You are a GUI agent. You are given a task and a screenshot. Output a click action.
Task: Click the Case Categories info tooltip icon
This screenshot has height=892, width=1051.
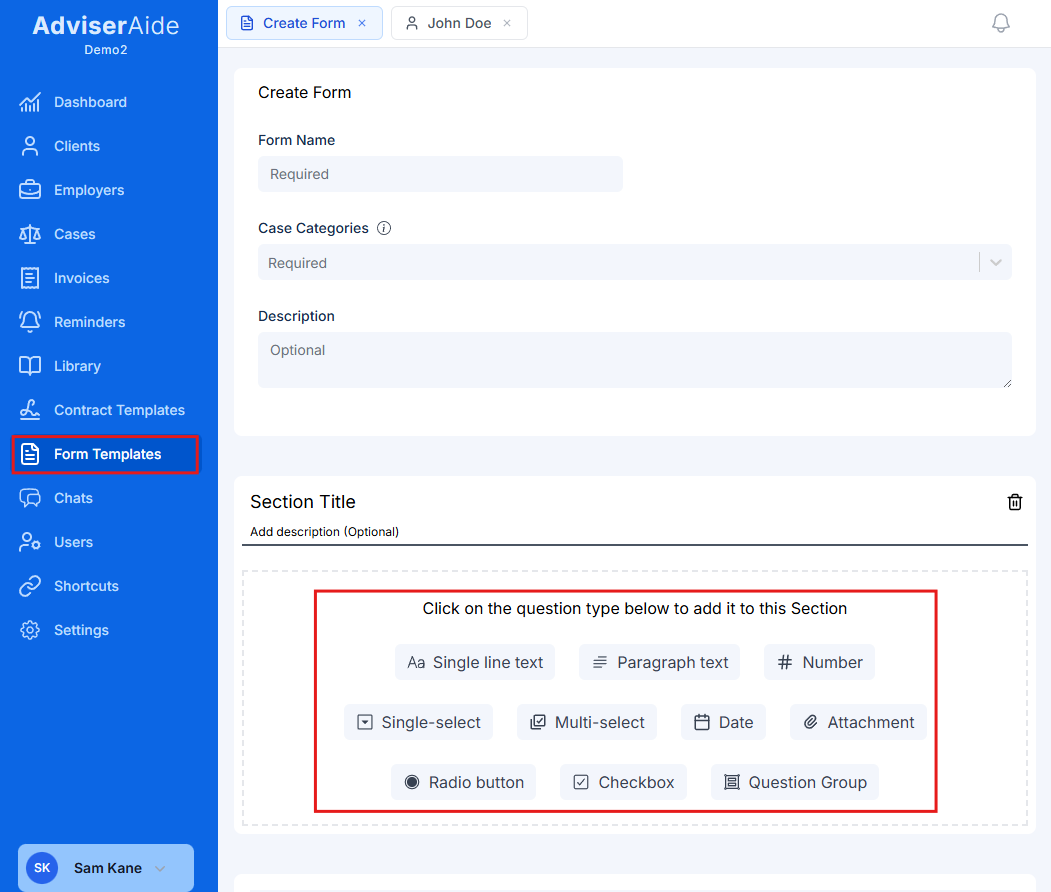point(384,228)
